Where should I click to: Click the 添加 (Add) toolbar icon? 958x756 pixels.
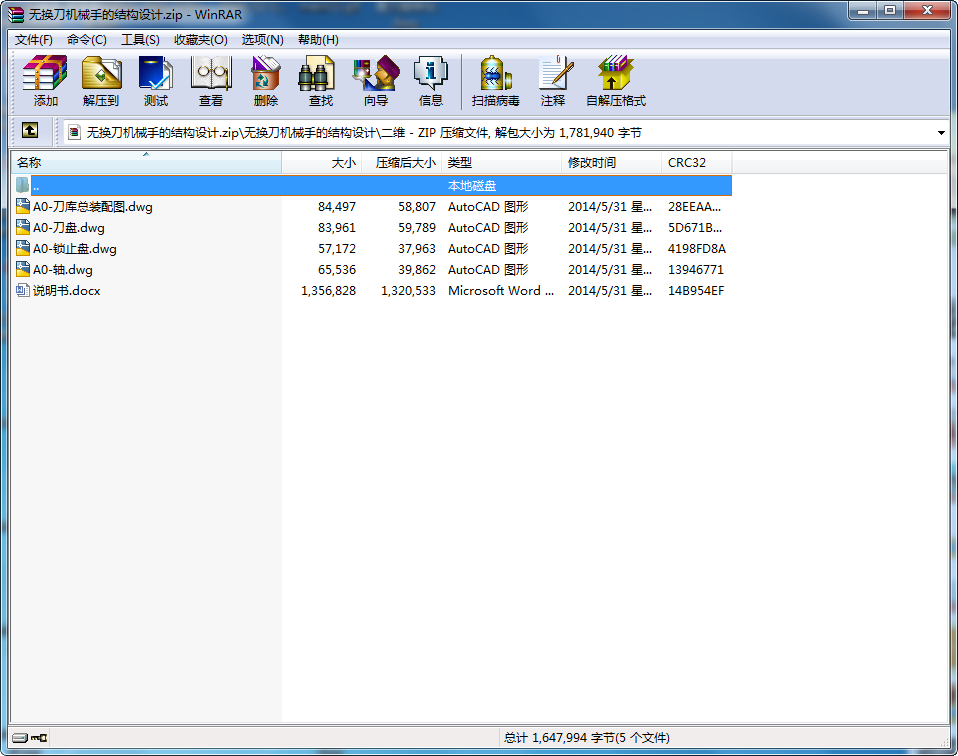(x=45, y=81)
